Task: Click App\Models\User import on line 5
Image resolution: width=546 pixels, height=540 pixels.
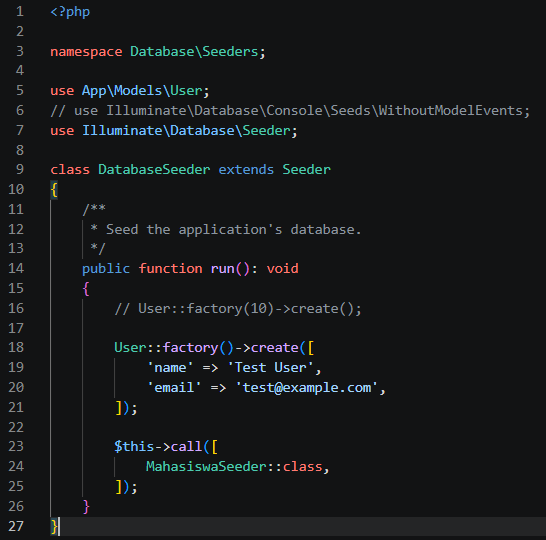Action: tap(142, 91)
